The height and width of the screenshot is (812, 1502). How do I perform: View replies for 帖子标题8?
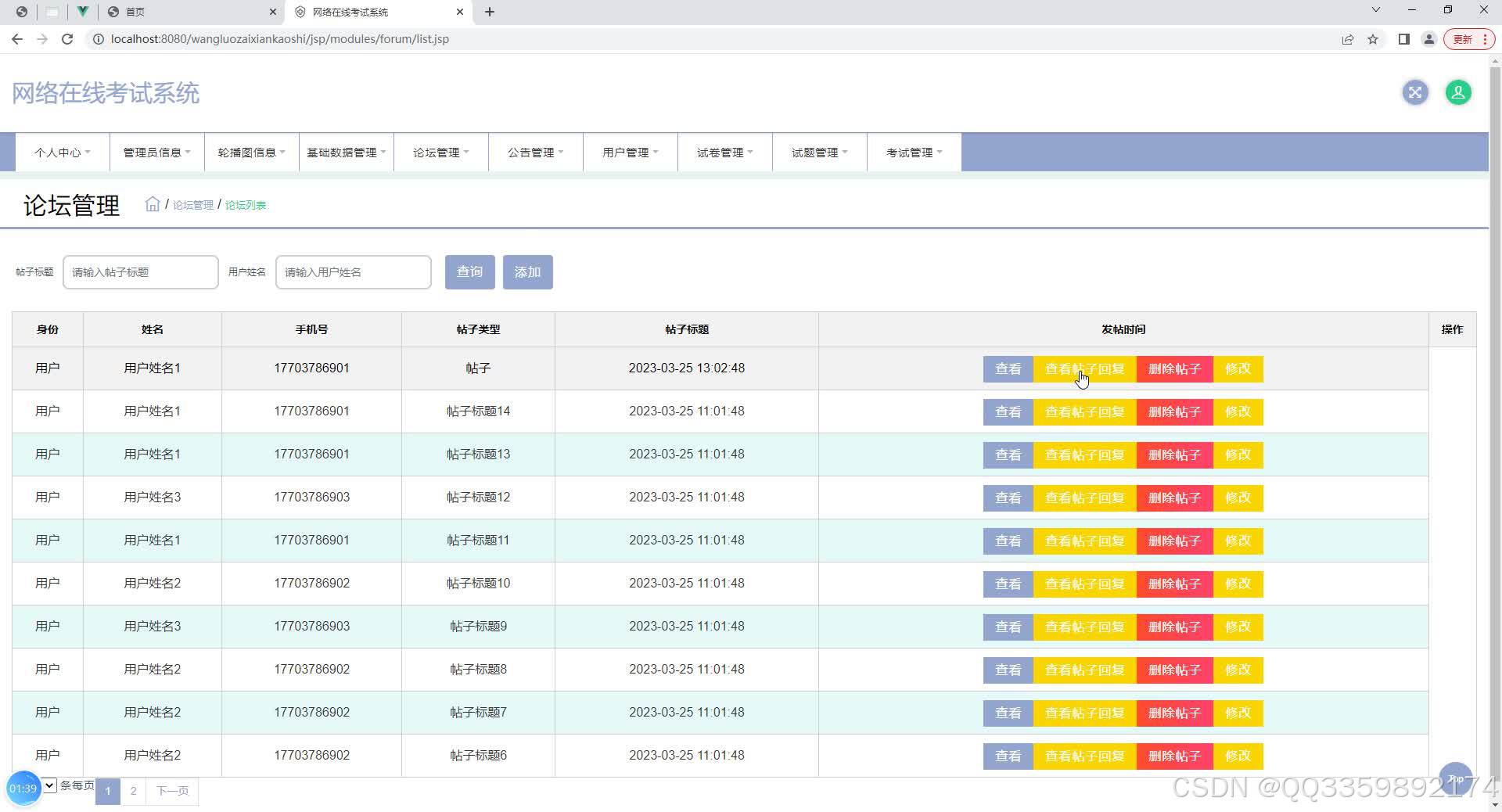point(1084,670)
